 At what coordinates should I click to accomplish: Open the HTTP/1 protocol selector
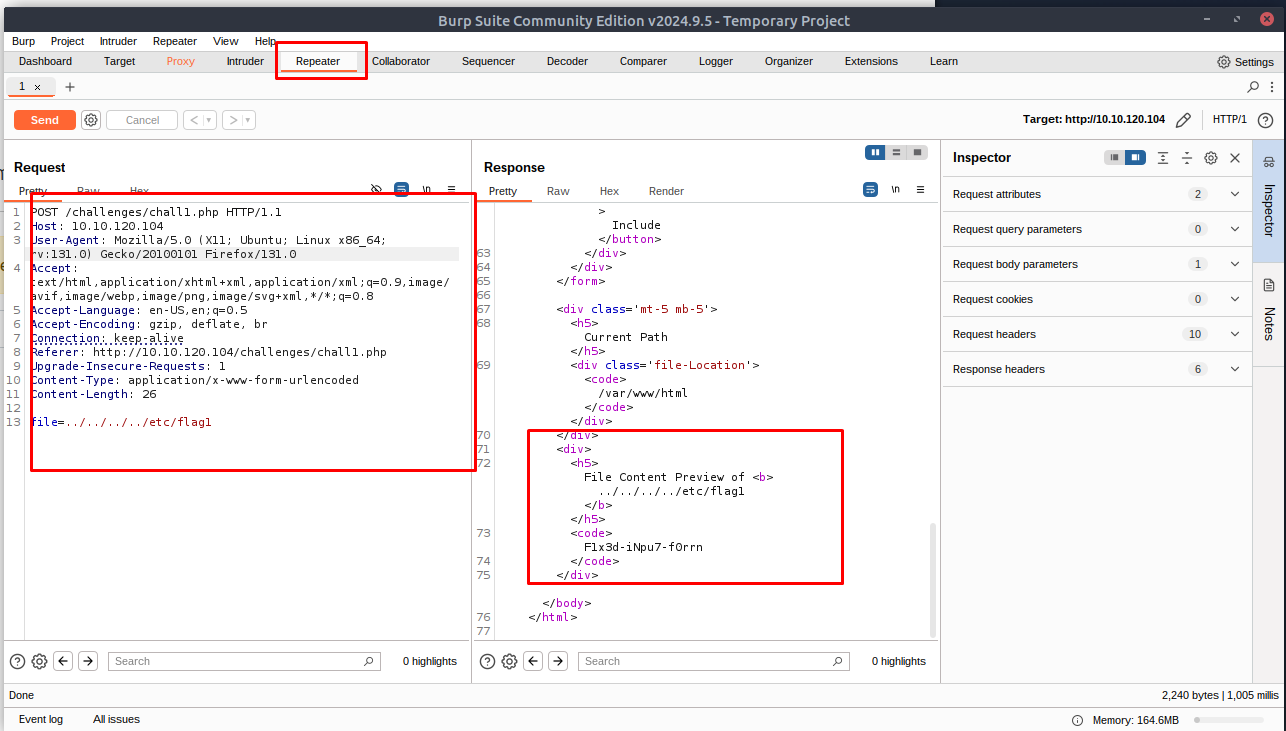point(1229,120)
